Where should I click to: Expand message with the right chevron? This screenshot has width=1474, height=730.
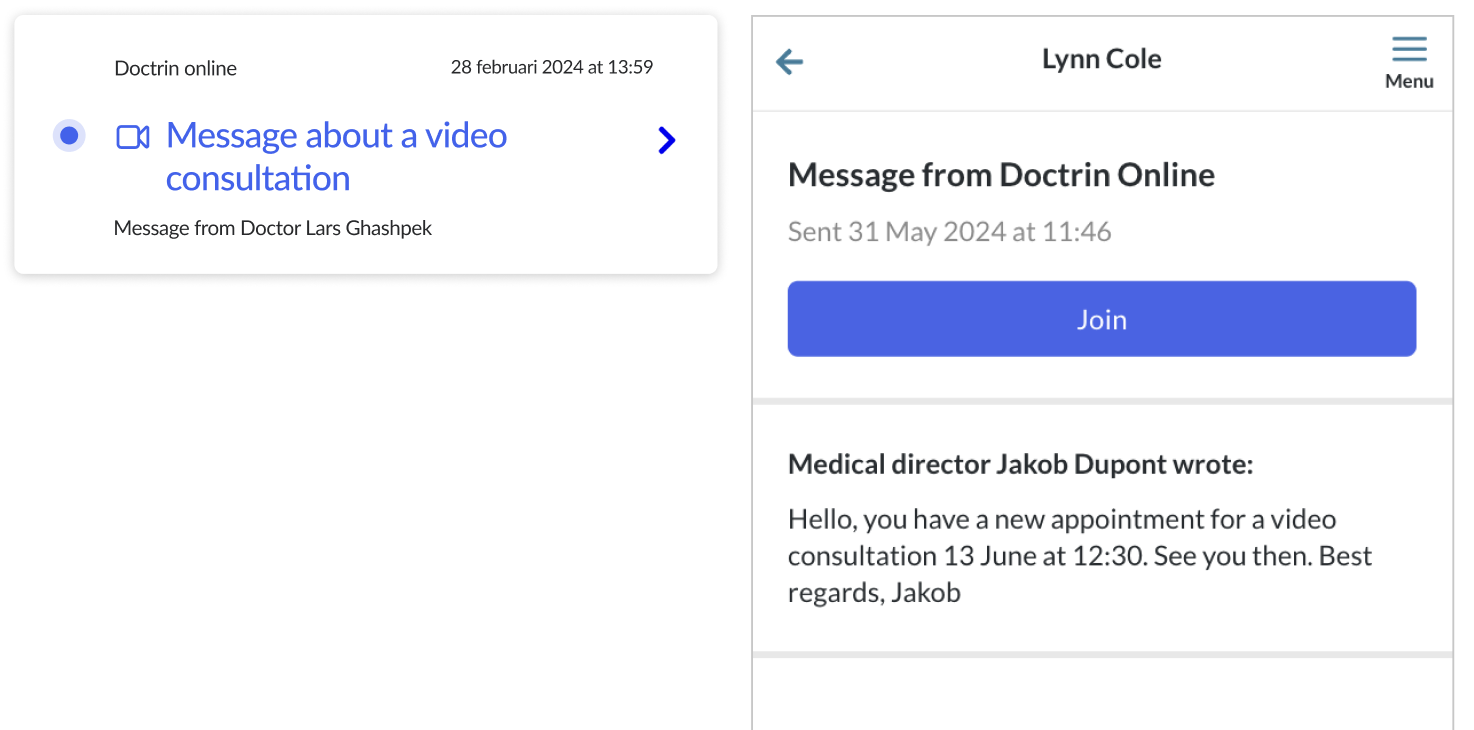coord(667,141)
